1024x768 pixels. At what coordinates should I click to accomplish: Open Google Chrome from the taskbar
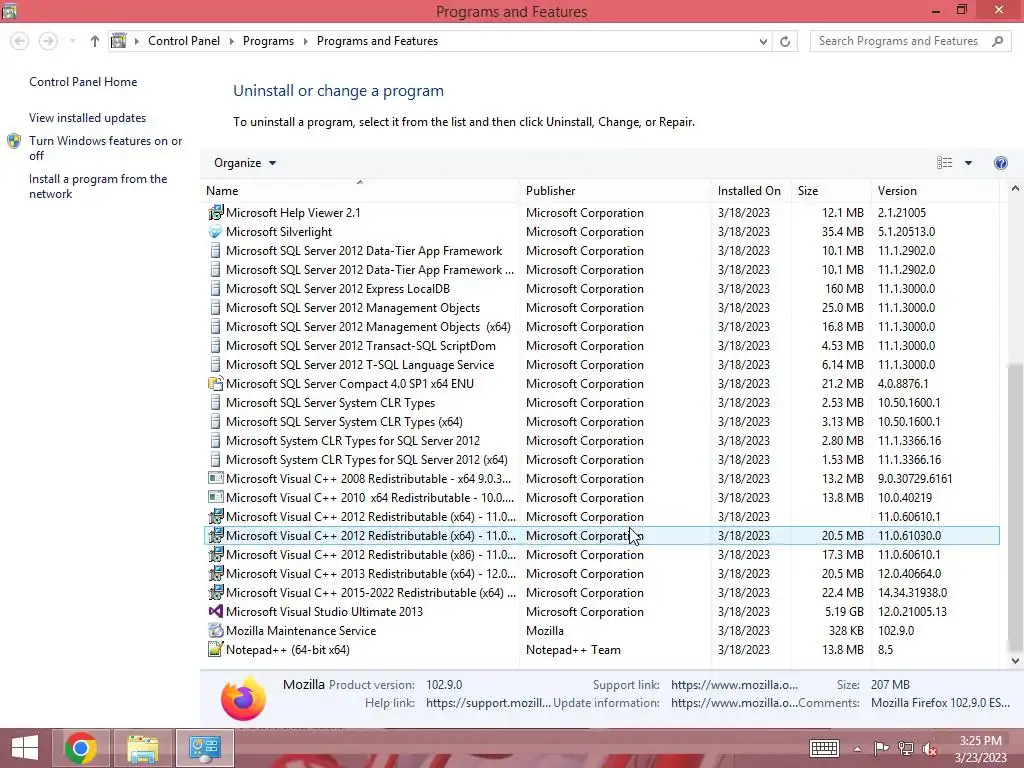click(x=81, y=748)
